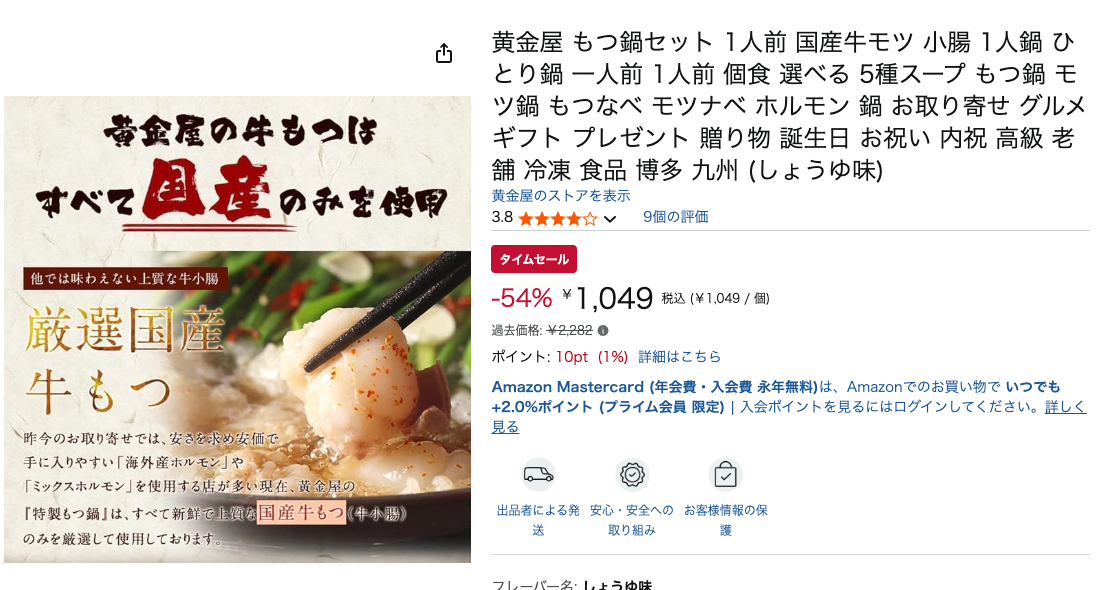The height and width of the screenshot is (590, 1112).
Task: Click the star rating icons
Action: pyautogui.click(x=557, y=218)
